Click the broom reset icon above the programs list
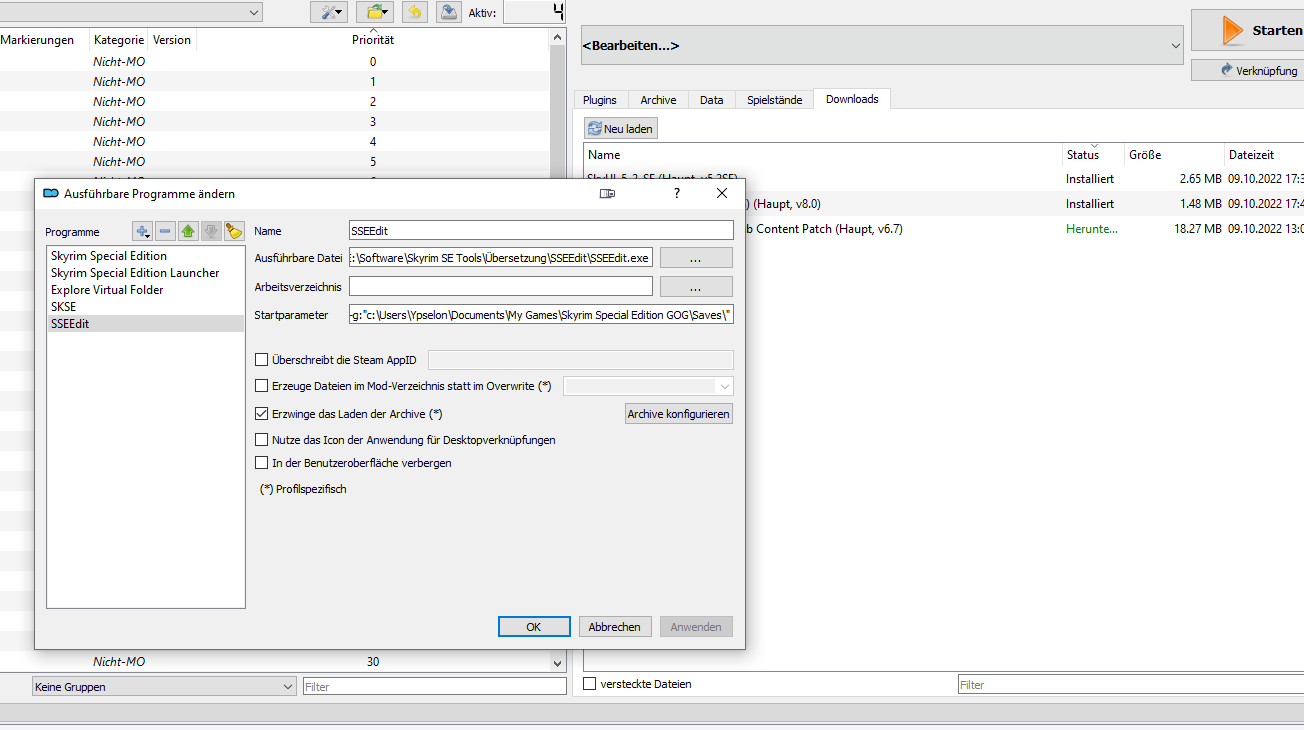 pyautogui.click(x=234, y=231)
